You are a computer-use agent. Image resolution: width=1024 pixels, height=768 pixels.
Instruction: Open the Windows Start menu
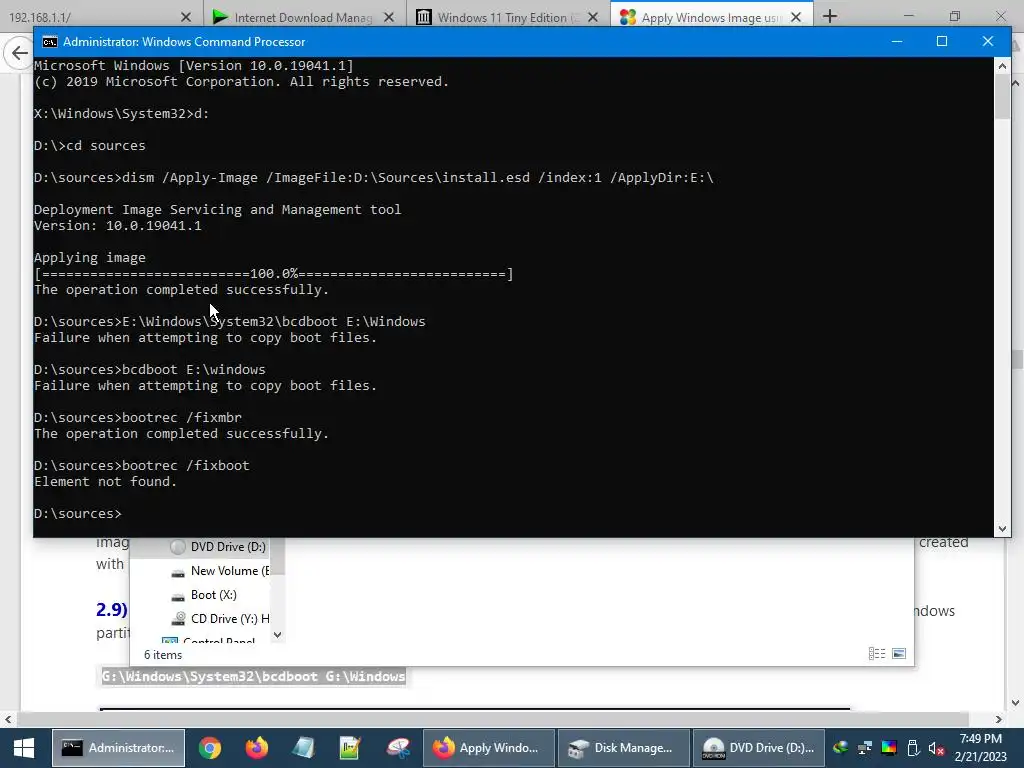coord(24,748)
